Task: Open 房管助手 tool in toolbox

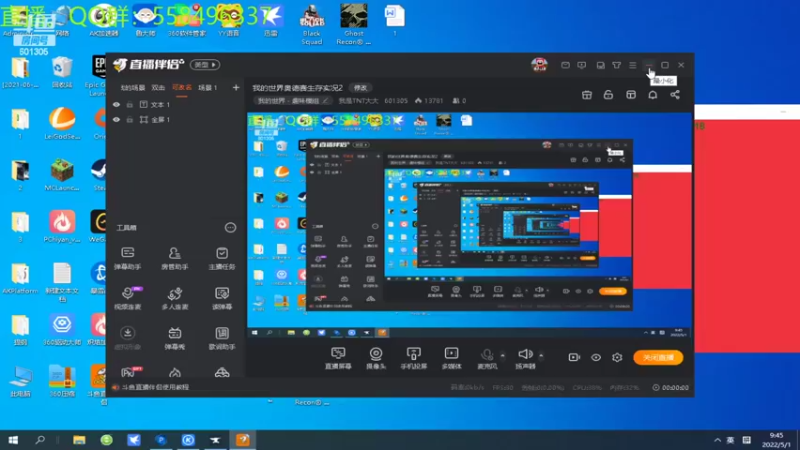Action: point(174,258)
